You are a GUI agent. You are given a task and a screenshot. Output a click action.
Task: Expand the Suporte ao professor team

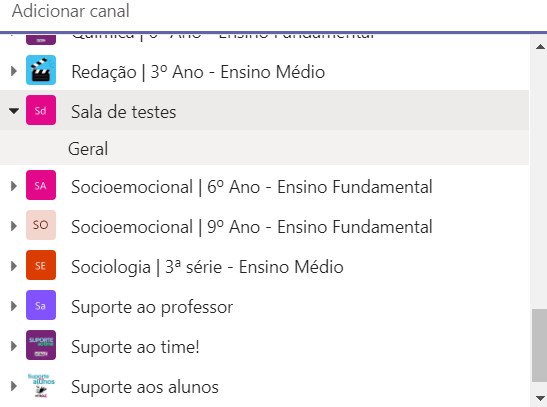(x=14, y=306)
